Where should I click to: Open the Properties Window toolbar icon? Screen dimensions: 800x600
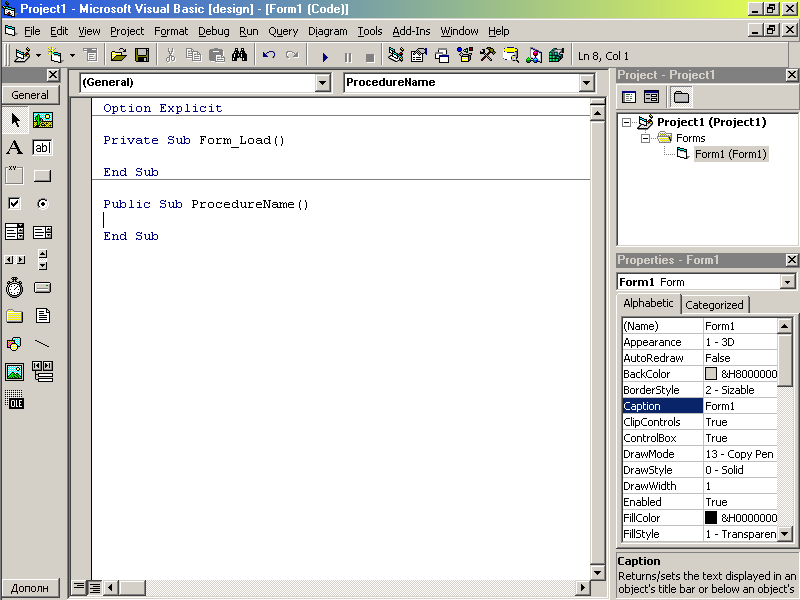pos(418,55)
